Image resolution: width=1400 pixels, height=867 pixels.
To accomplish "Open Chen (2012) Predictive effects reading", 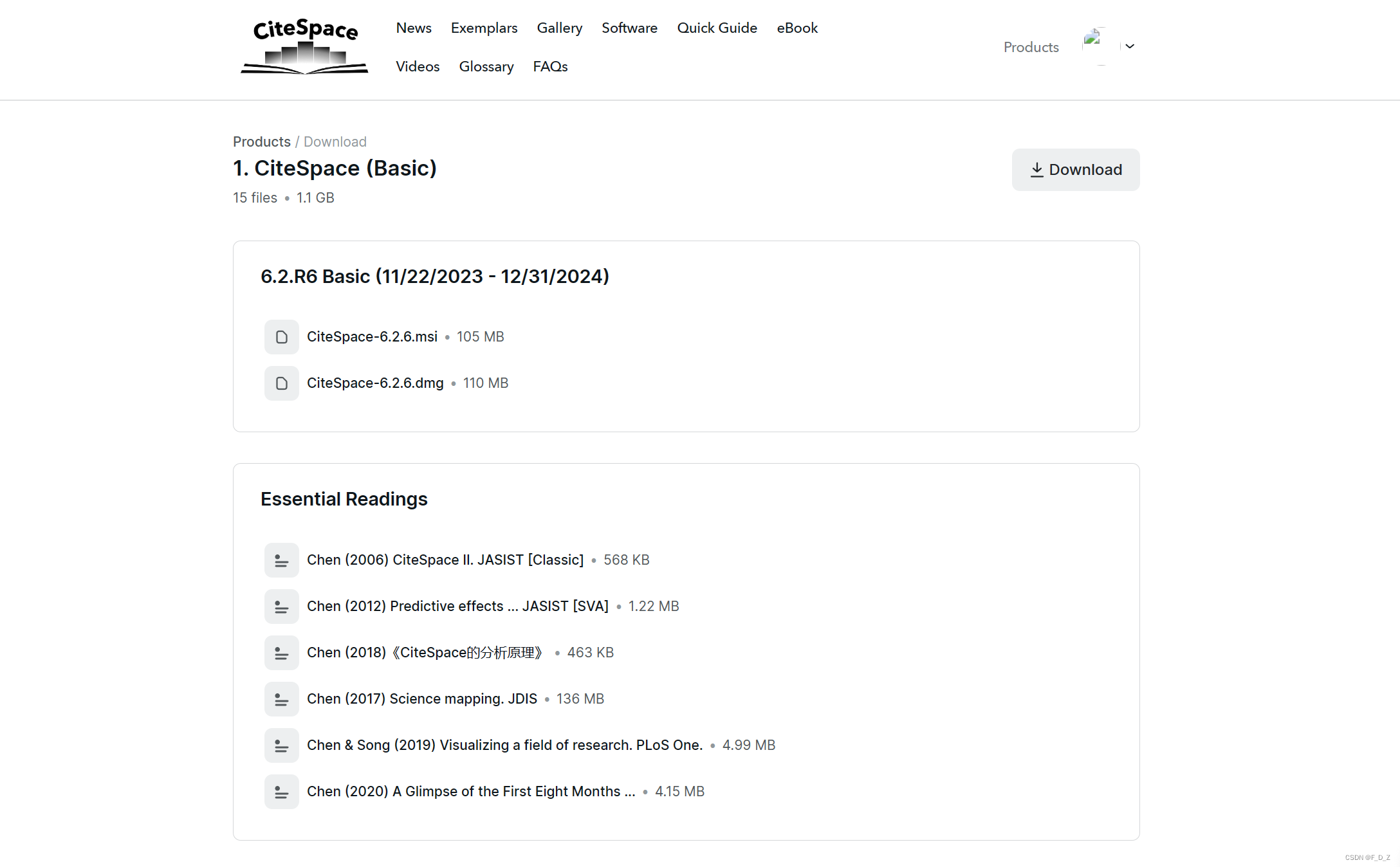I will click(457, 606).
